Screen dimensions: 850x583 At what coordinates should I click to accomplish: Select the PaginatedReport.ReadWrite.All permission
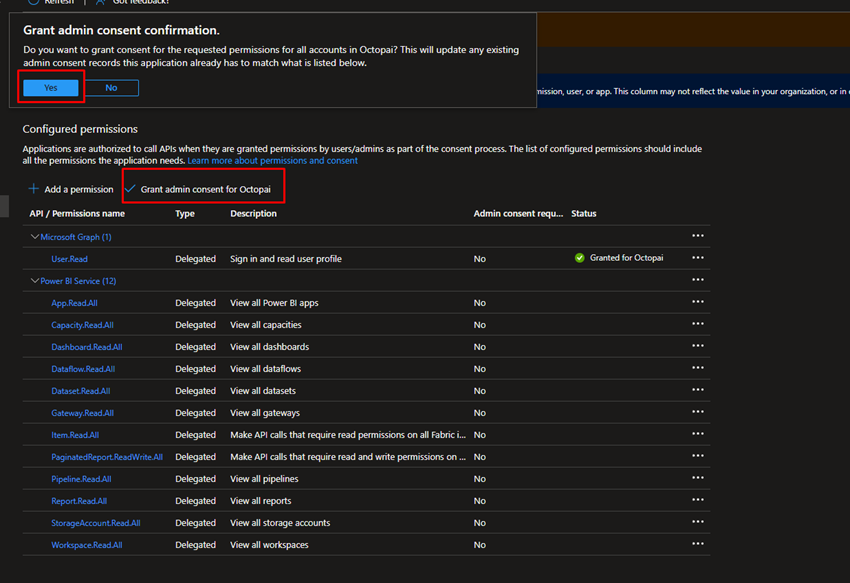(107, 457)
